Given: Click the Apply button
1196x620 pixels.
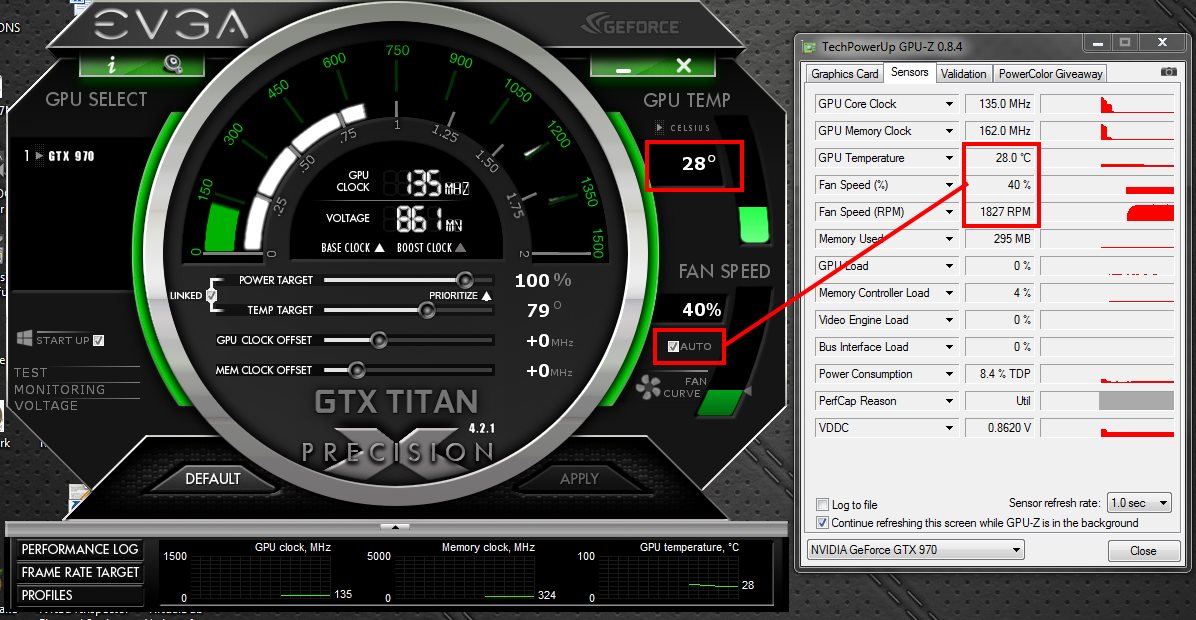Looking at the screenshot, I should coord(579,479).
